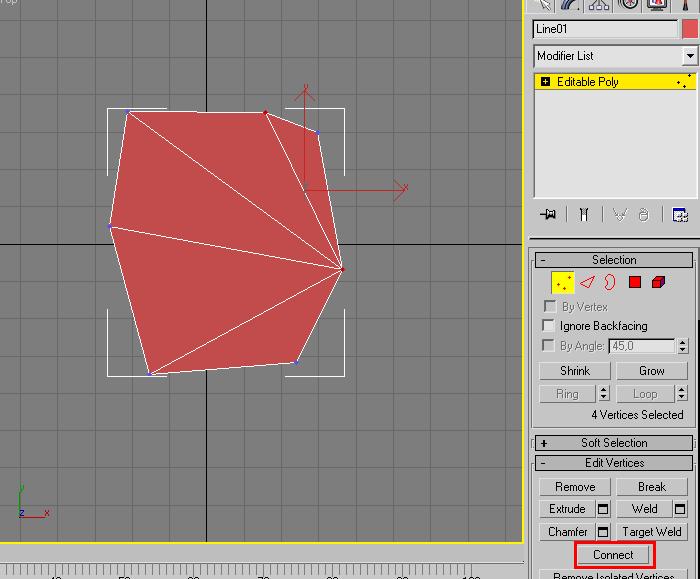Open the Display command panel tab
Screen dimensions: 700x579
(x=657, y=5)
